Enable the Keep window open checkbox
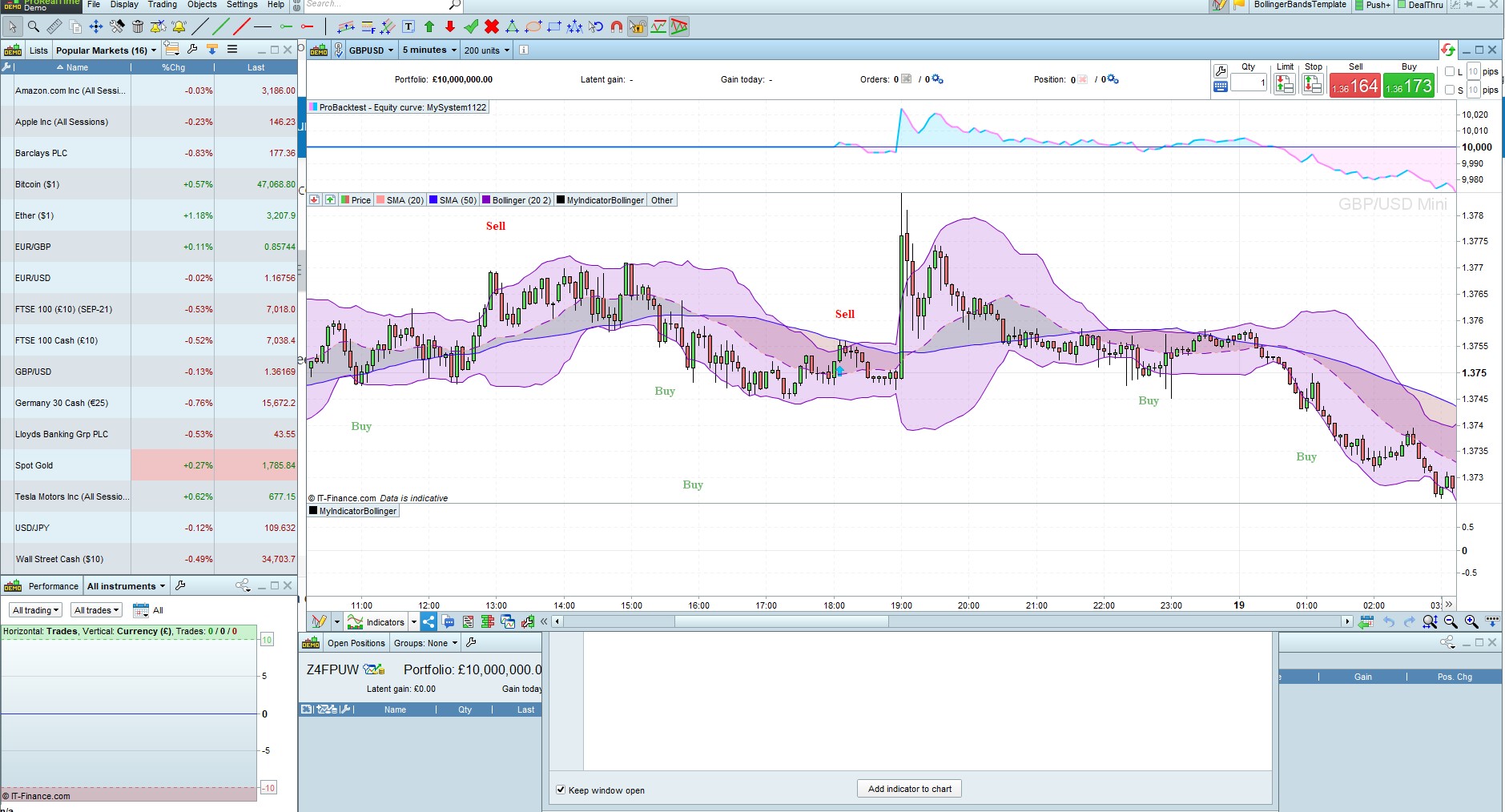This screenshot has width=1505, height=812. 561,790
